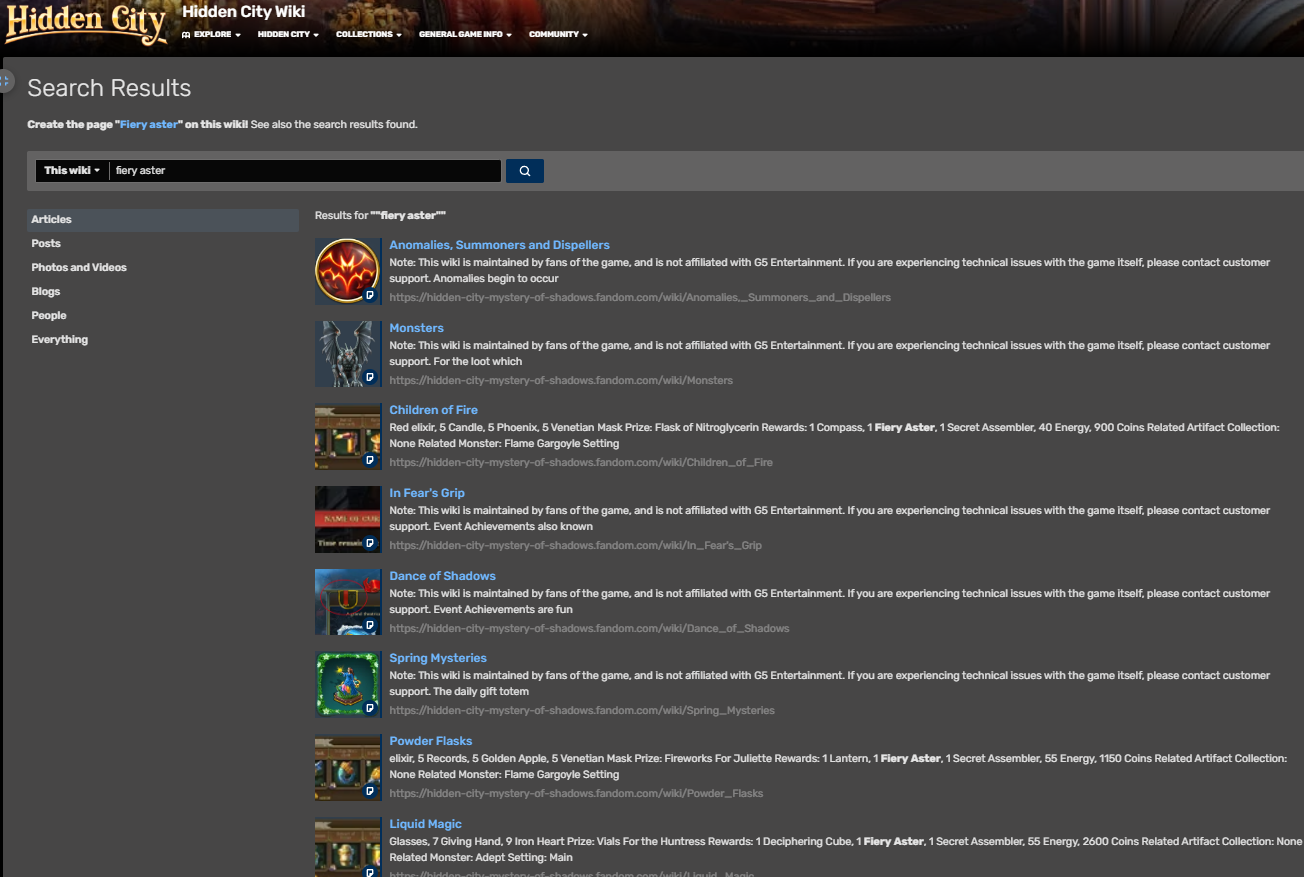This screenshot has width=1304, height=877.
Task: Expand the General Game Info menu
Action: 465,35
